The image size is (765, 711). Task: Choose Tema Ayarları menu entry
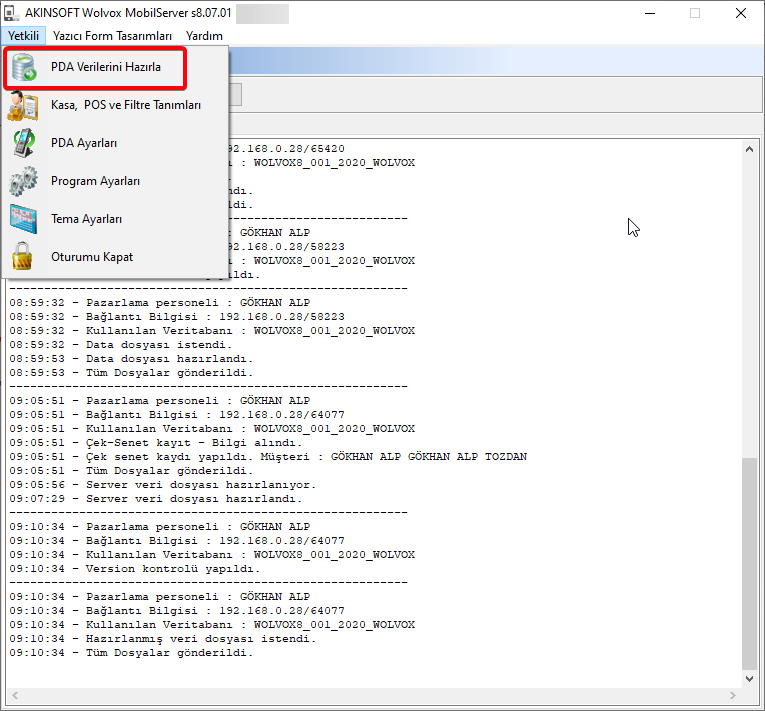(x=115, y=219)
